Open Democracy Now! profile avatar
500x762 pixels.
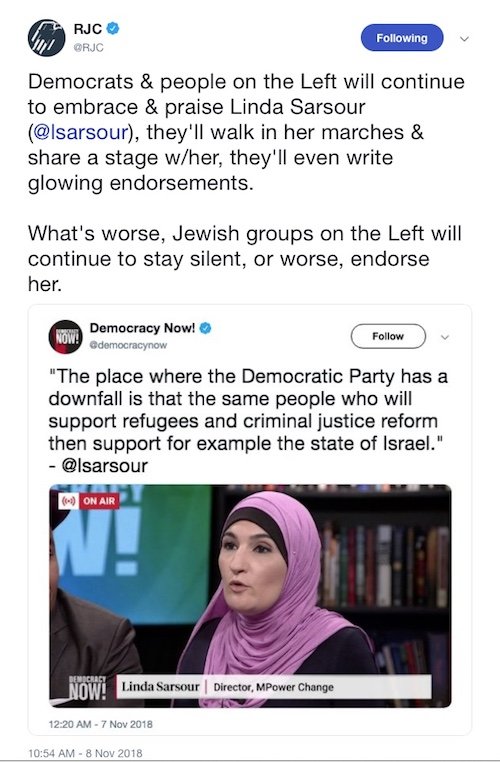pyautogui.click(x=66, y=336)
